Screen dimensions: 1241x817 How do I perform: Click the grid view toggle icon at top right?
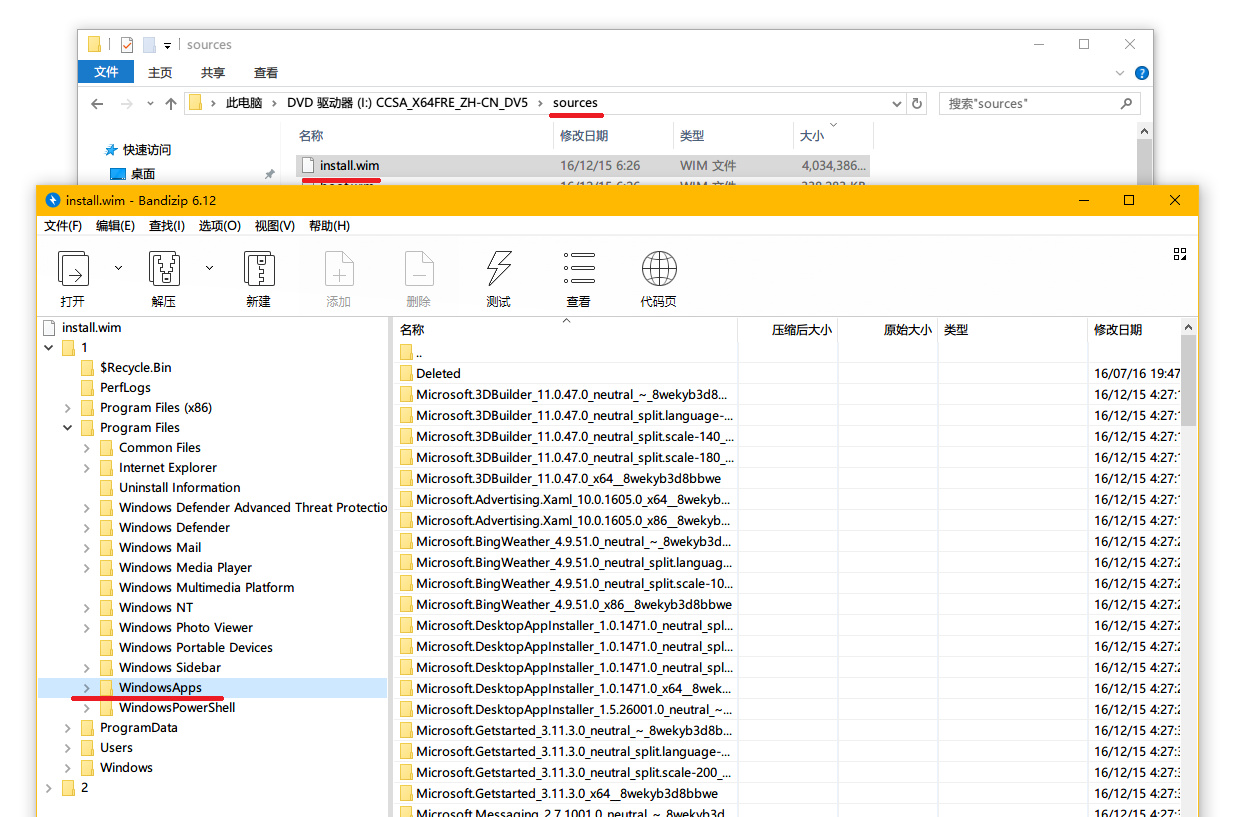tap(1180, 255)
